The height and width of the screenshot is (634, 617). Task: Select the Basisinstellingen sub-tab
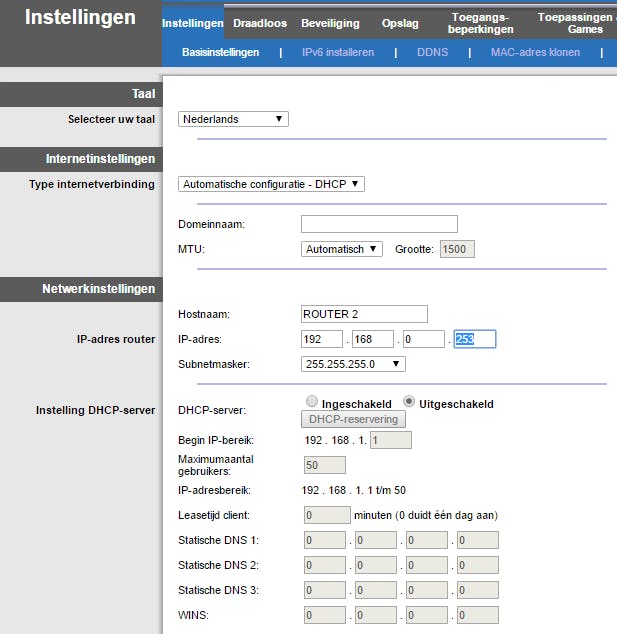click(x=220, y=52)
